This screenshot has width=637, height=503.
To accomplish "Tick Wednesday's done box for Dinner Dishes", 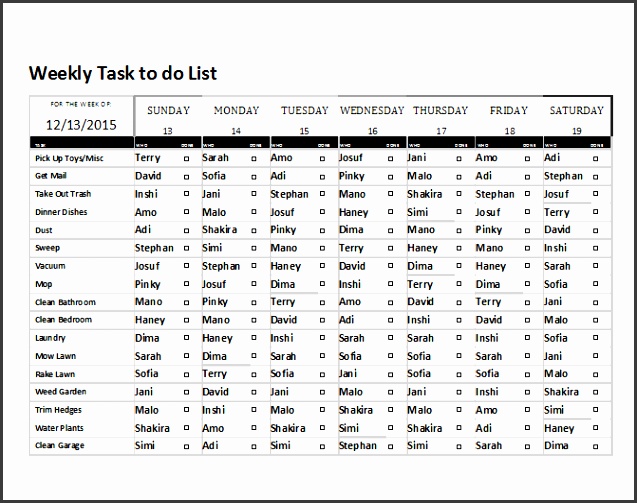I will (x=390, y=212).
